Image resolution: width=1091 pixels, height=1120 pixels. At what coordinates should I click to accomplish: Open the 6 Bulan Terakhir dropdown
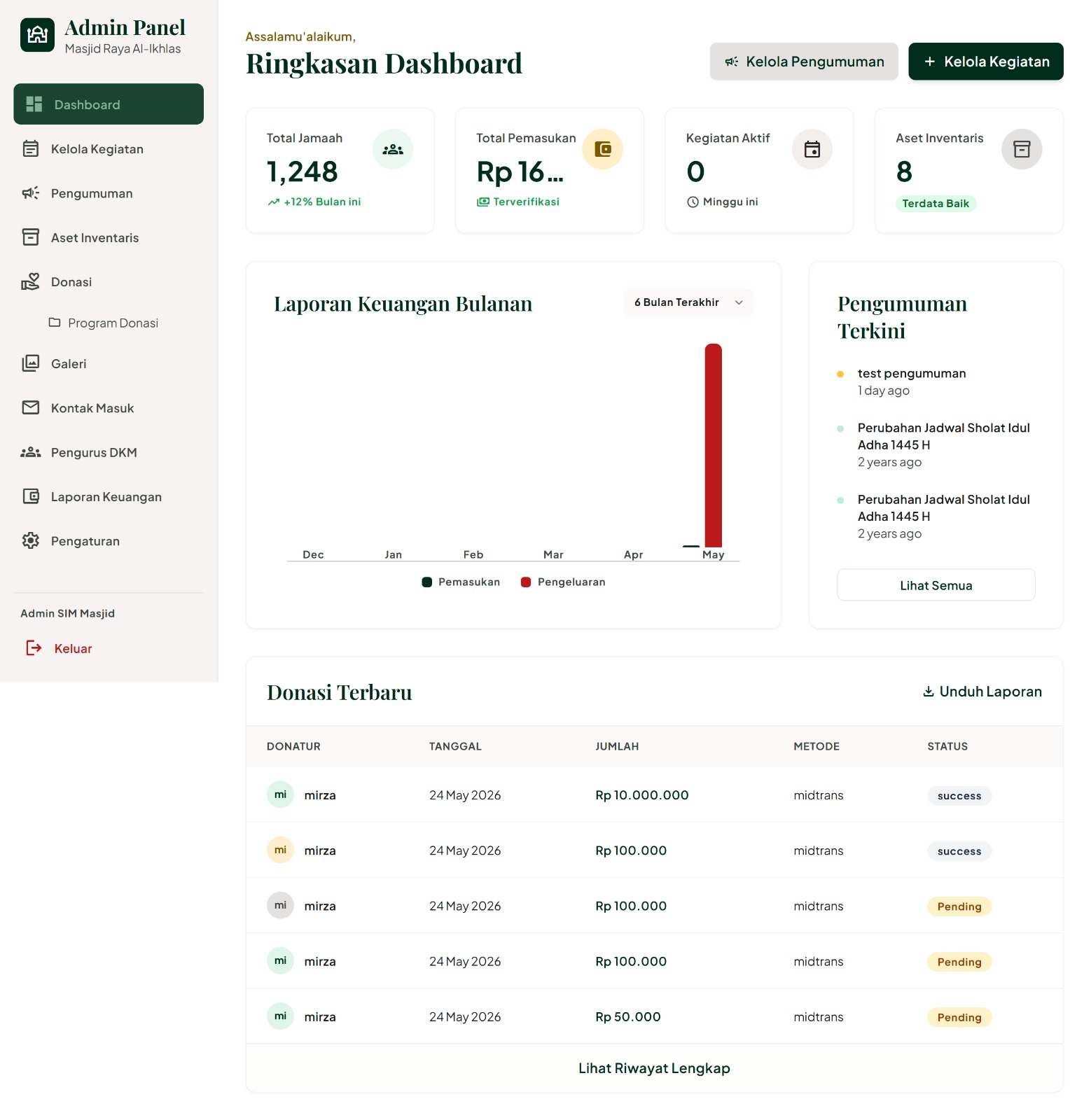point(688,302)
